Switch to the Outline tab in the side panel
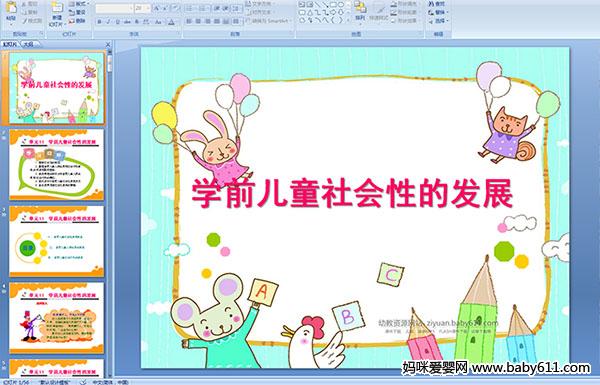600x385 pixels. pyautogui.click(x=28, y=44)
